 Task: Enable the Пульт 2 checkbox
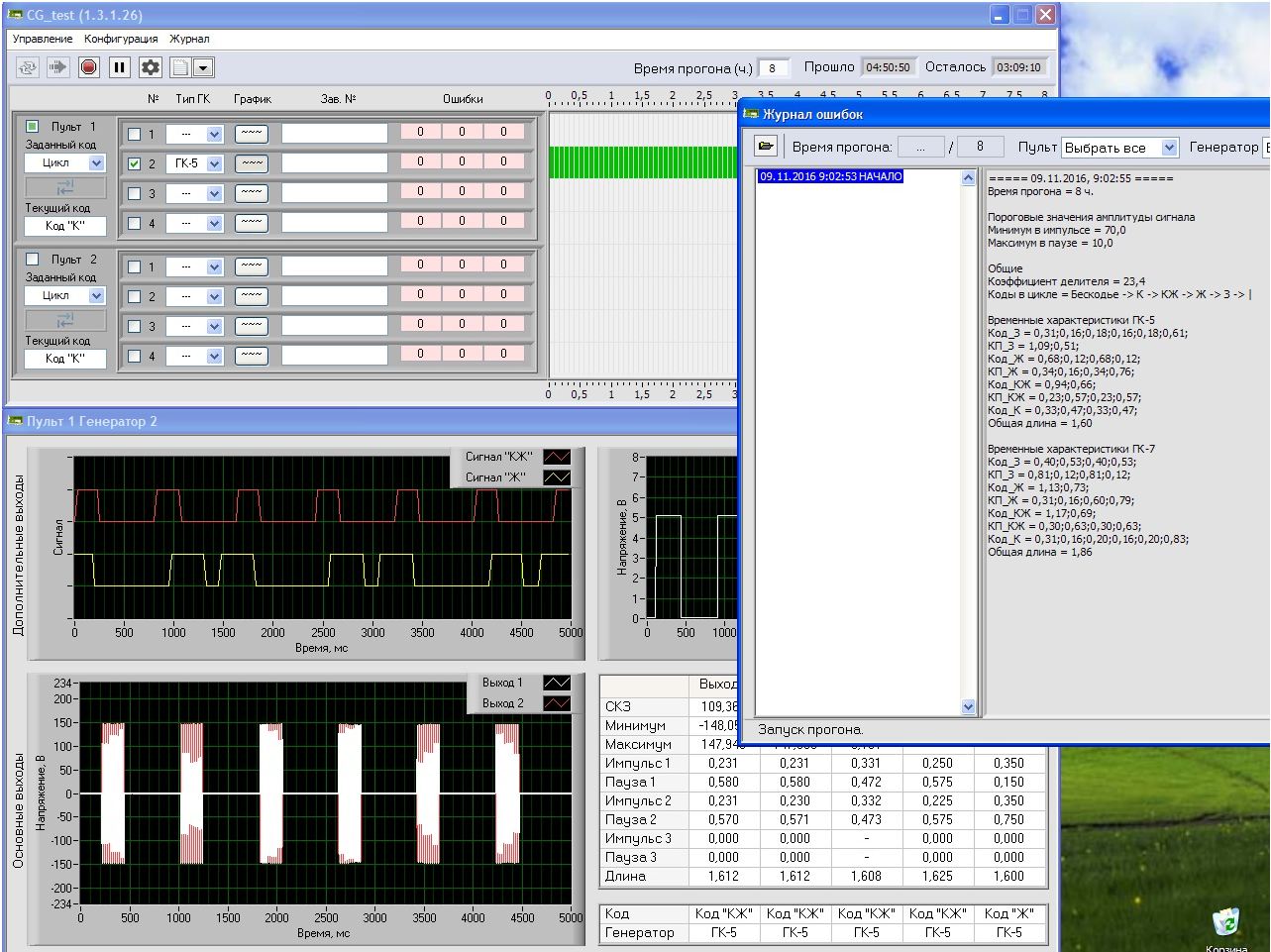pos(33,260)
